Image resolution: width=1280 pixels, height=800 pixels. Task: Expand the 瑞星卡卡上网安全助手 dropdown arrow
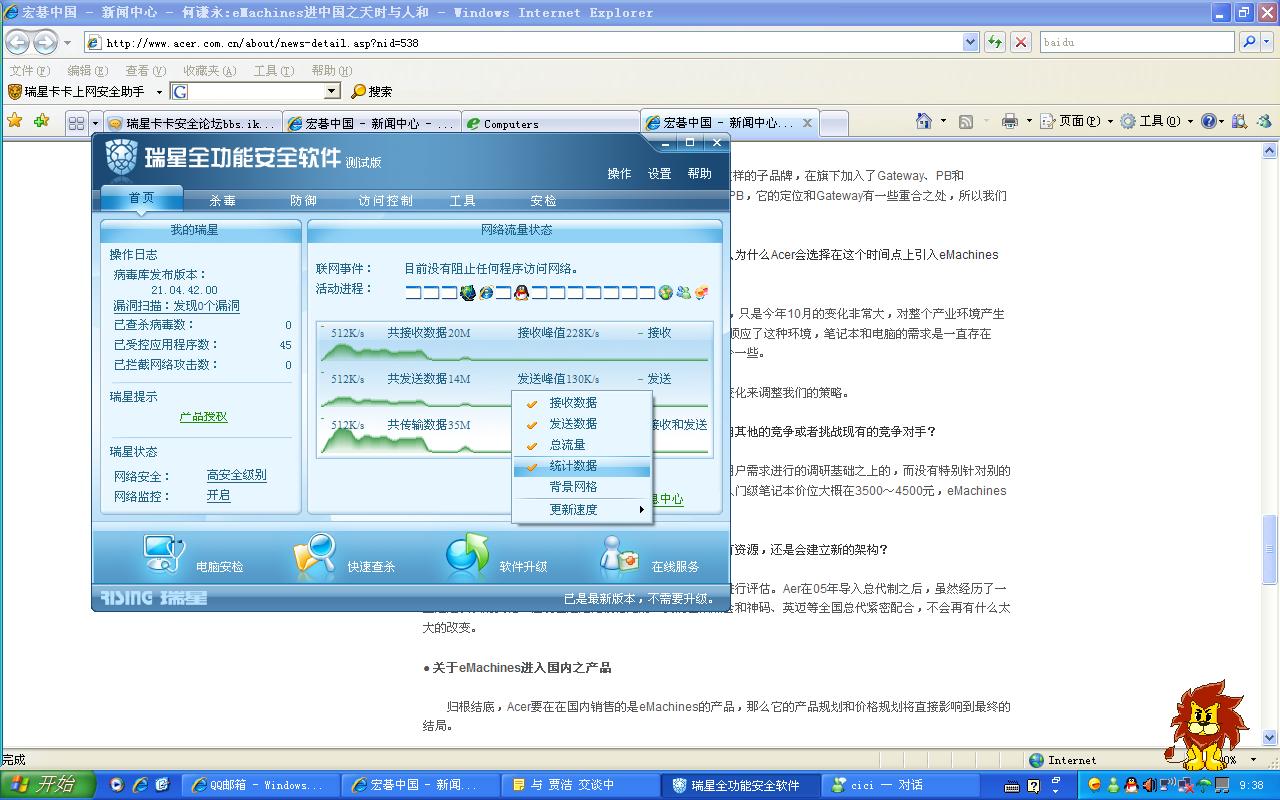tap(159, 92)
